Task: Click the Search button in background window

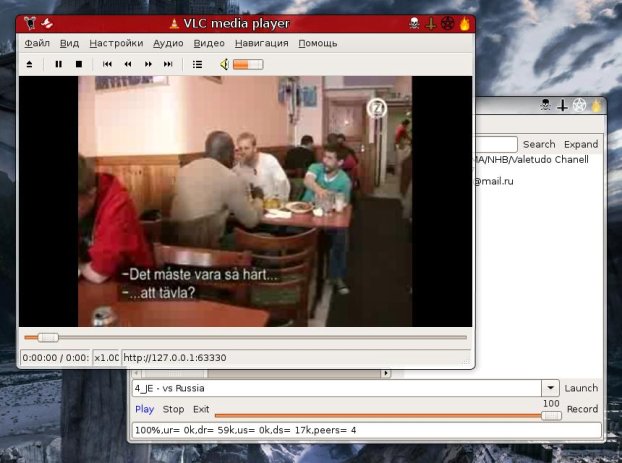Action: pyautogui.click(x=539, y=144)
